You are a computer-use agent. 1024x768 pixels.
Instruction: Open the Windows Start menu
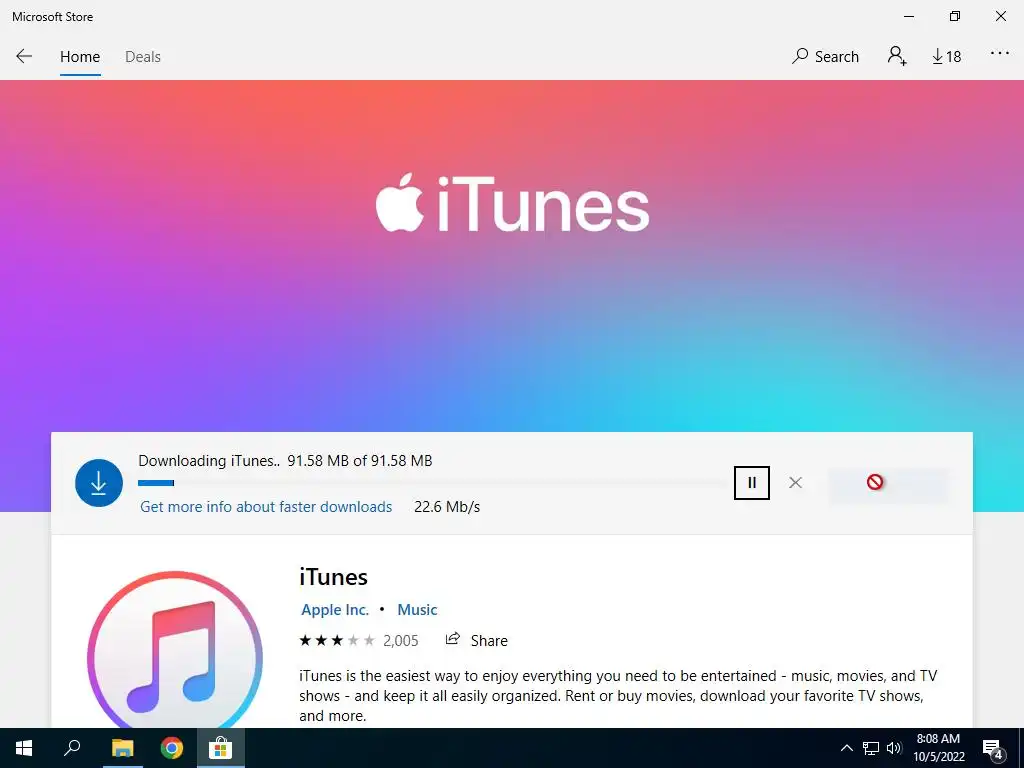(24, 748)
